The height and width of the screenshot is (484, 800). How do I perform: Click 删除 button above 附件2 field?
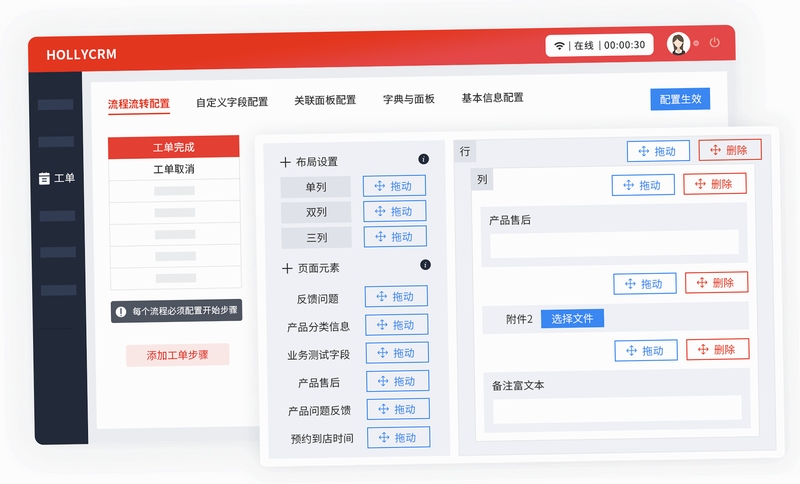(716, 282)
